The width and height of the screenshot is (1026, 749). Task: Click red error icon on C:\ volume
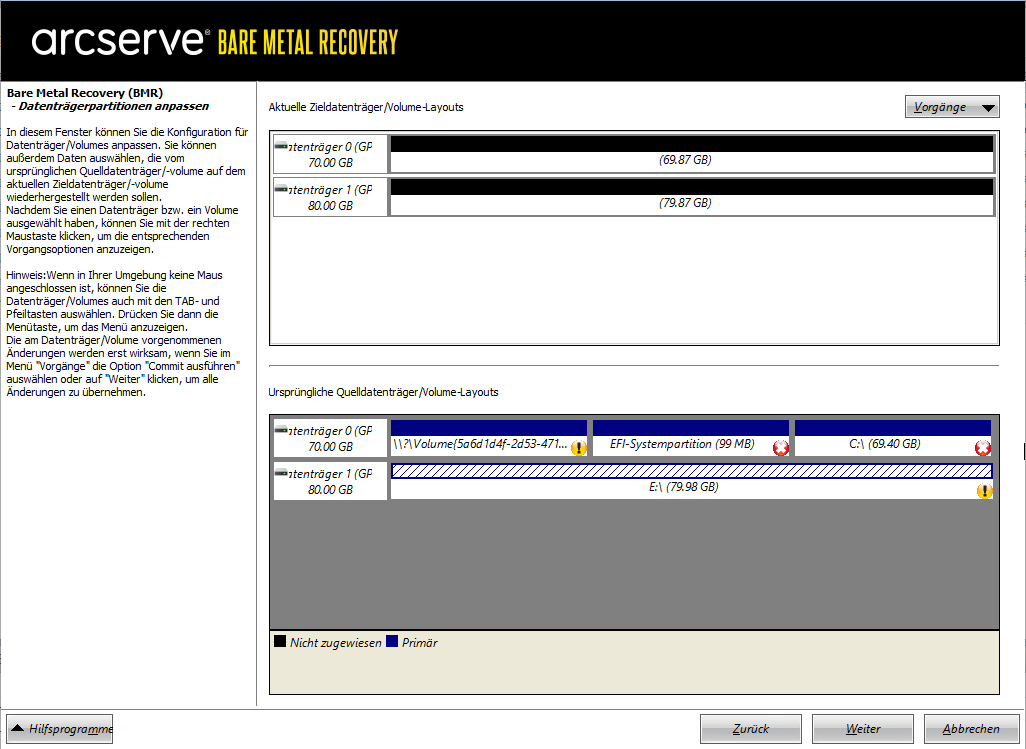coord(983,448)
